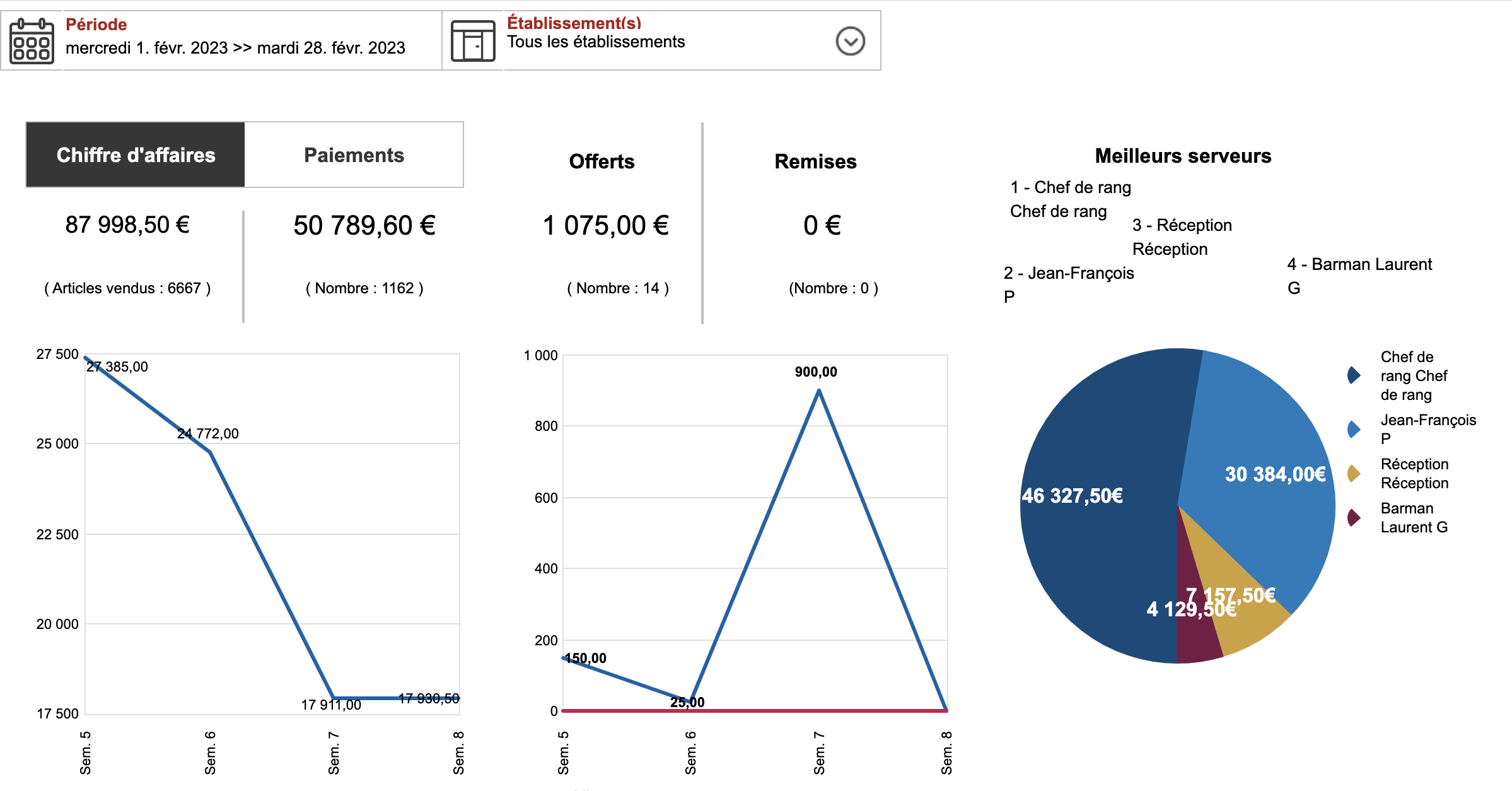Open the Période calendar icon
The height and width of the screenshot is (791, 1512).
[32, 41]
